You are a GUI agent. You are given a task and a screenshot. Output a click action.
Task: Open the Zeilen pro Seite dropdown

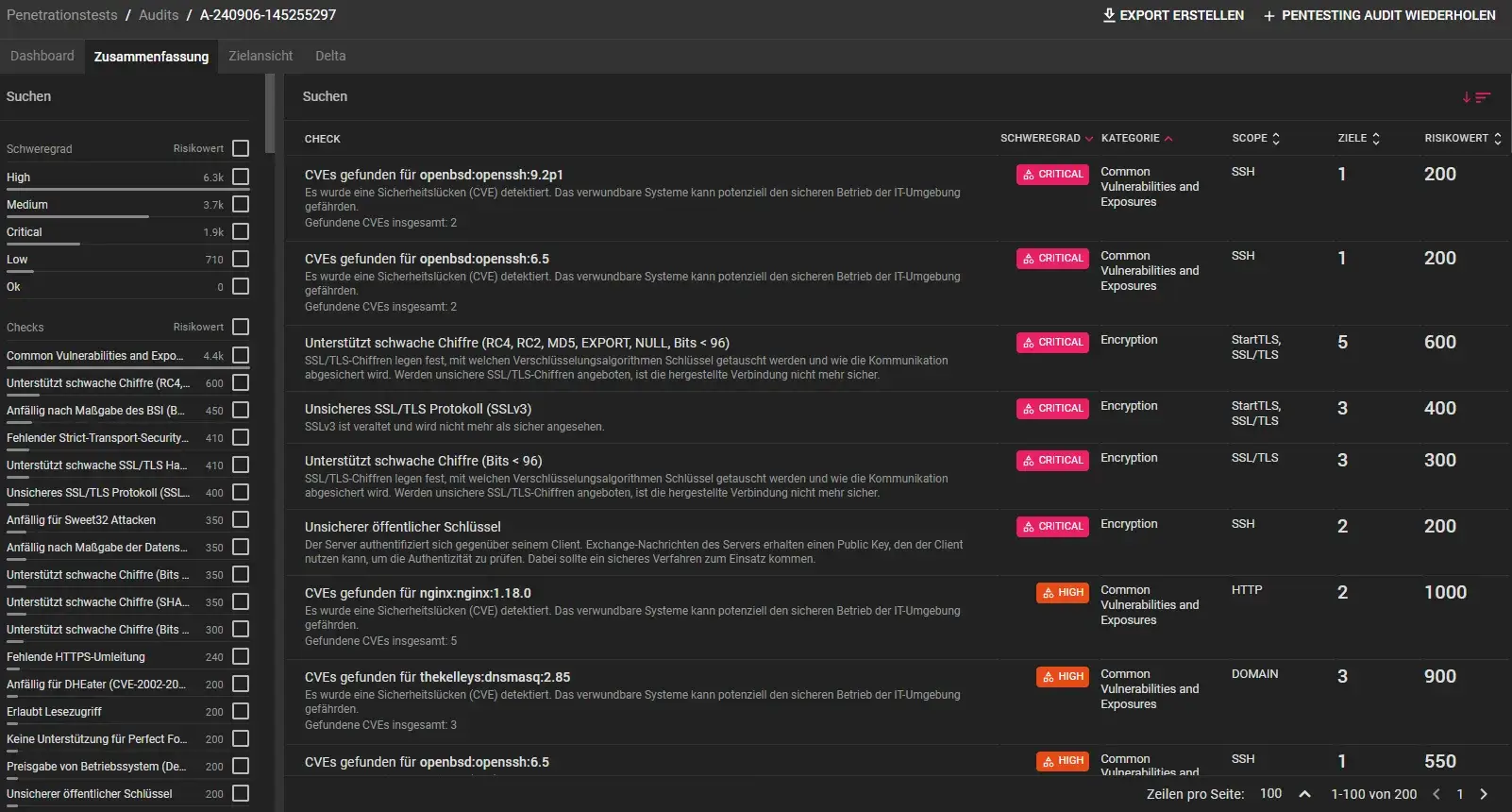pos(1285,794)
